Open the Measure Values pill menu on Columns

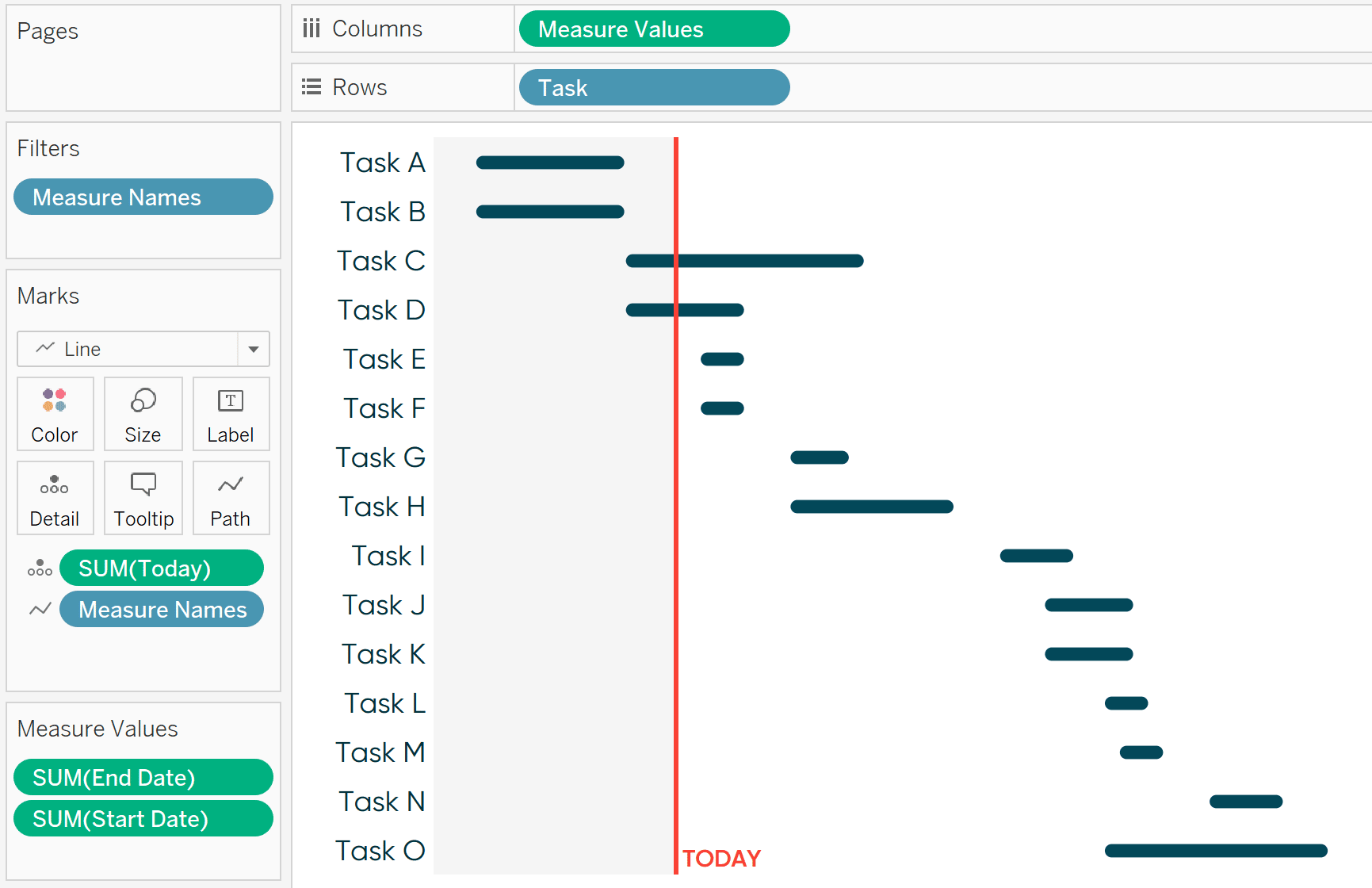point(653,29)
